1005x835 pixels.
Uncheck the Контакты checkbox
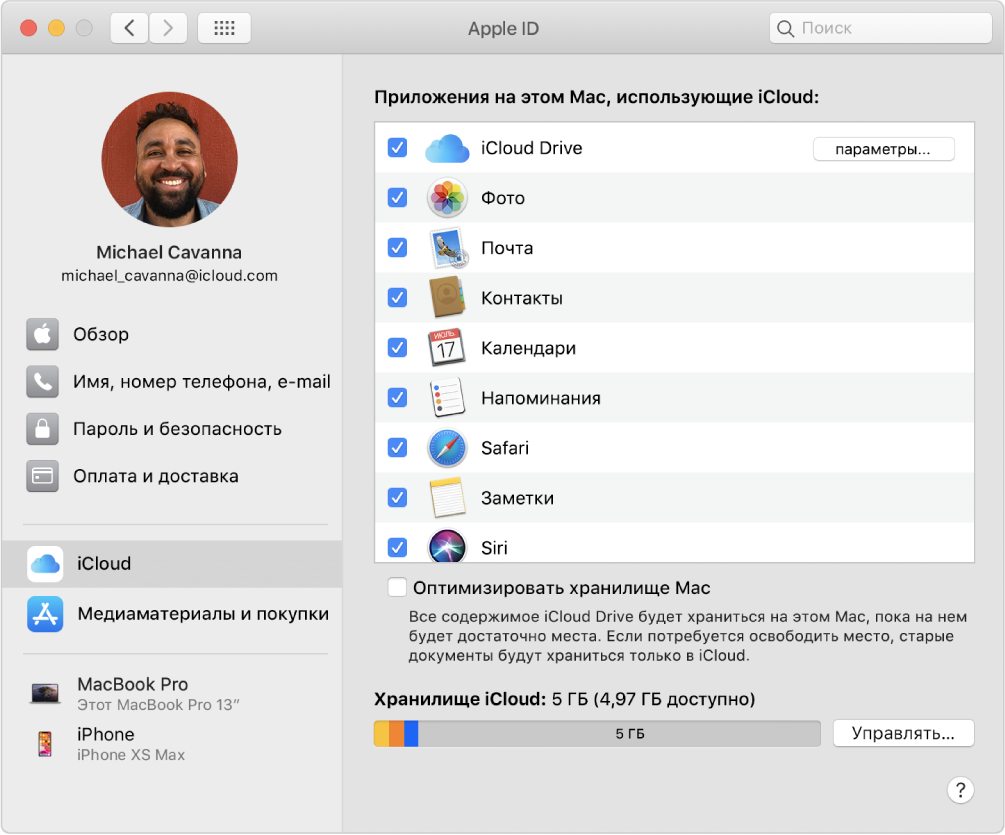tap(397, 297)
